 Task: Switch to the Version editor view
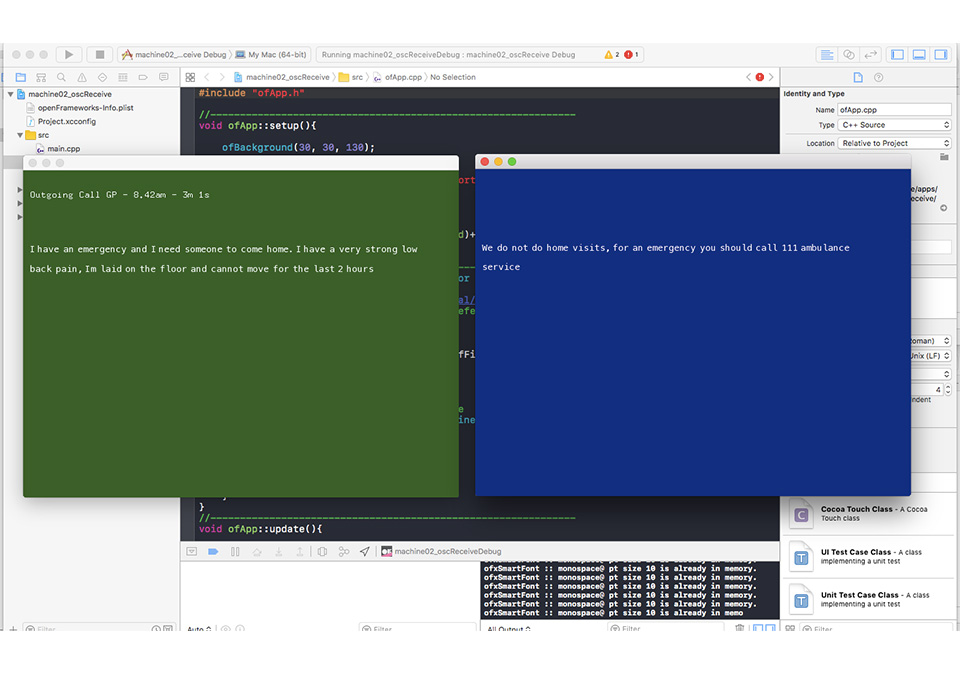coord(870,54)
